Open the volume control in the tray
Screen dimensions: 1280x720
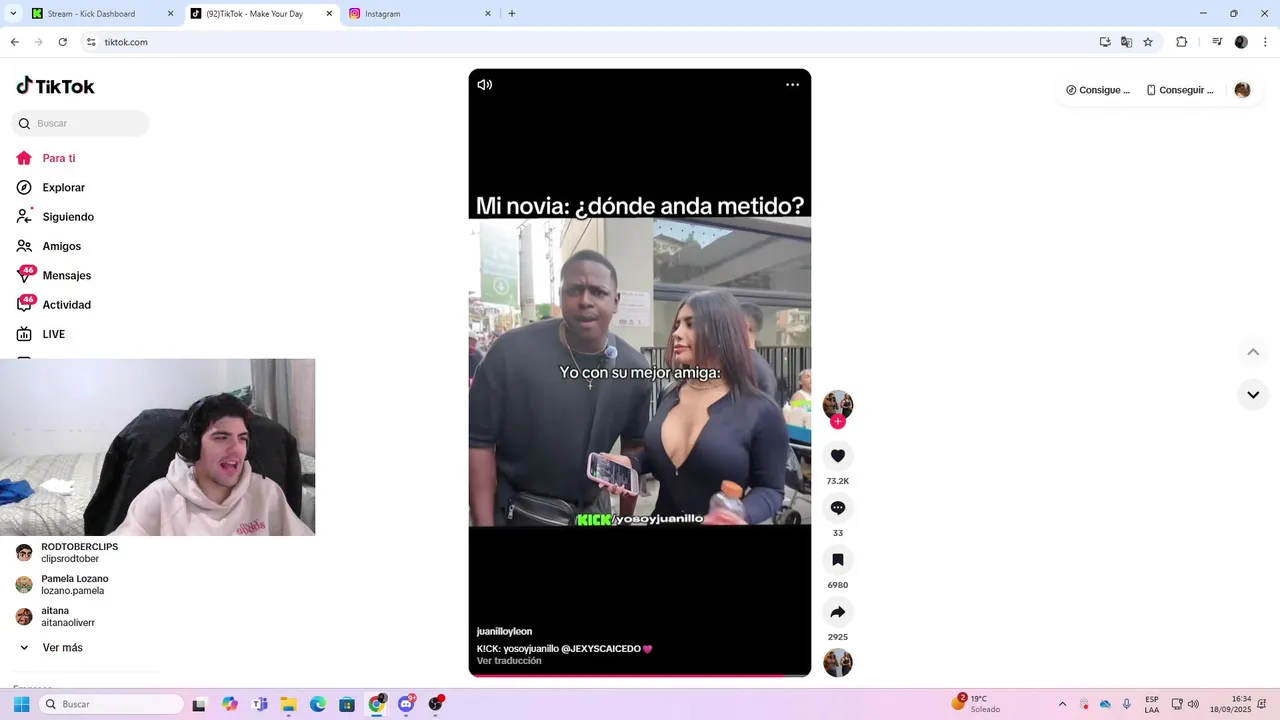pos(1193,704)
